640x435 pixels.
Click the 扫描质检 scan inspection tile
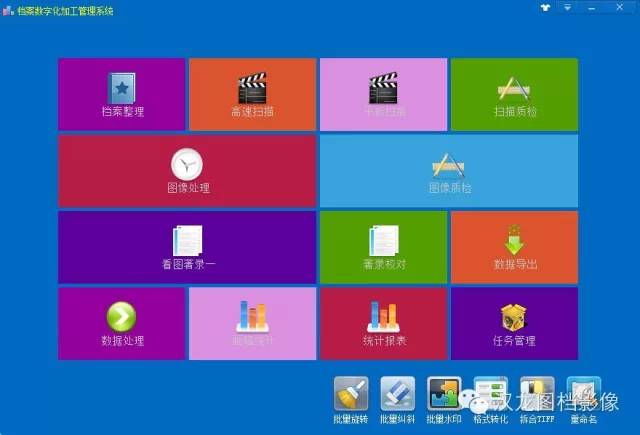tap(514, 94)
